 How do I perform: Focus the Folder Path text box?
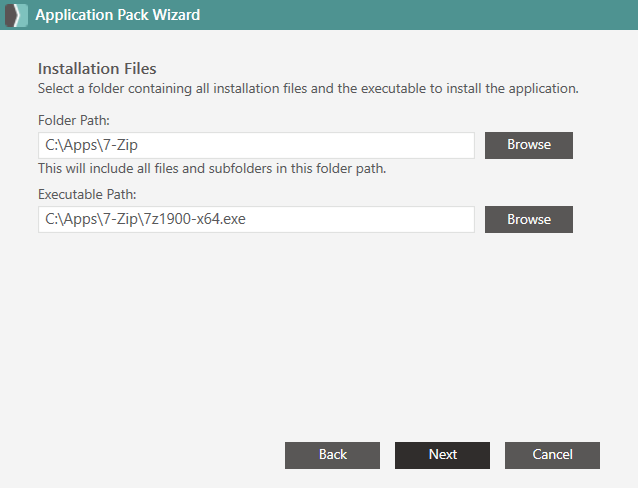[x=256, y=145]
